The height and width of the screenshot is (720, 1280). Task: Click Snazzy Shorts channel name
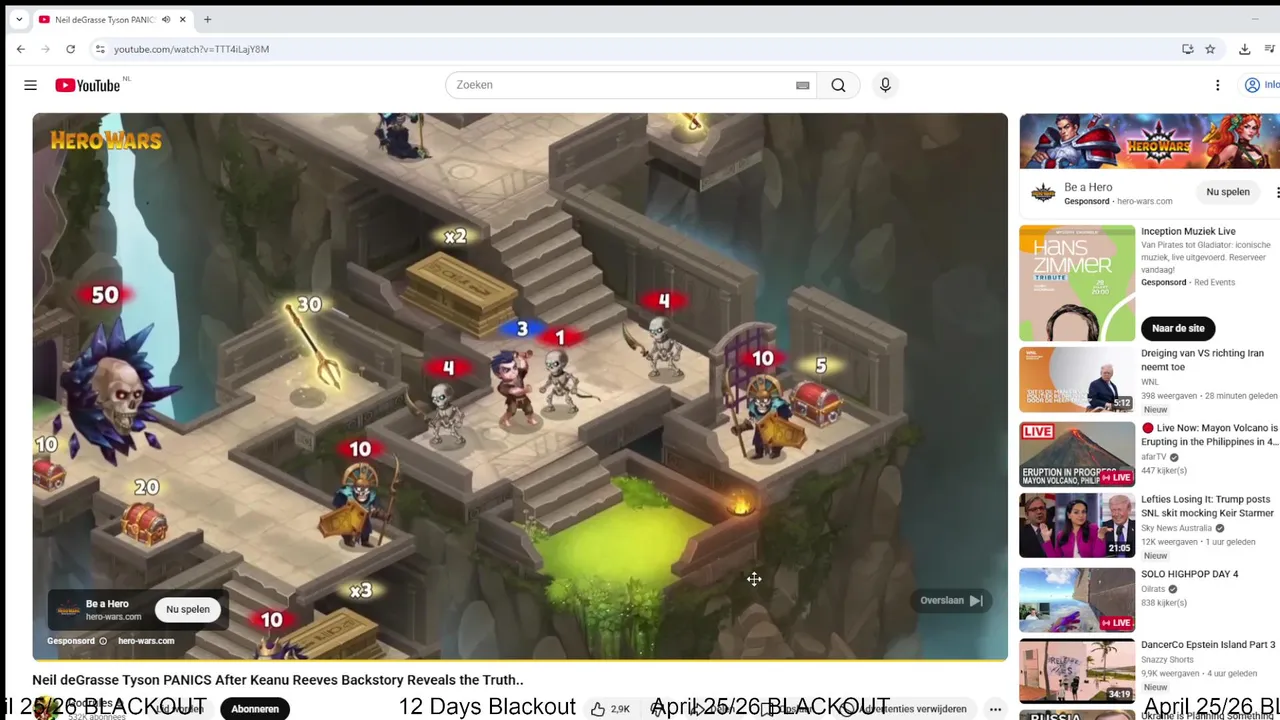[1169, 660]
